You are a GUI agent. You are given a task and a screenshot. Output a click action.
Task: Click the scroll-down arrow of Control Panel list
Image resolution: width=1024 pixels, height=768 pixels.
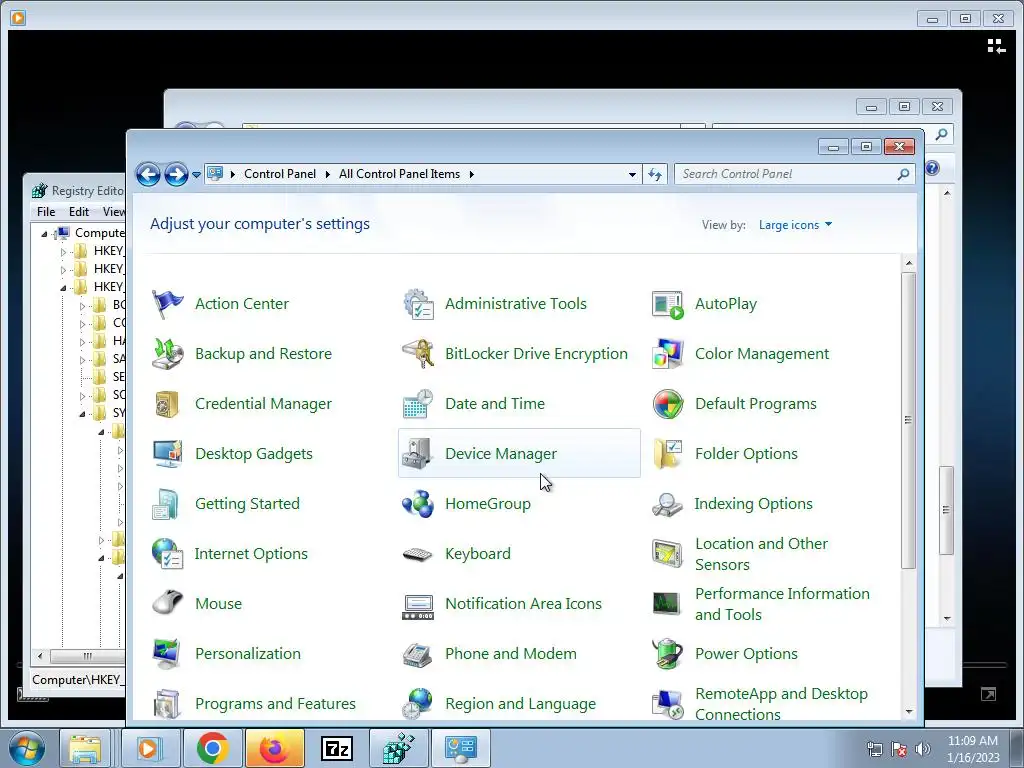[x=908, y=712]
